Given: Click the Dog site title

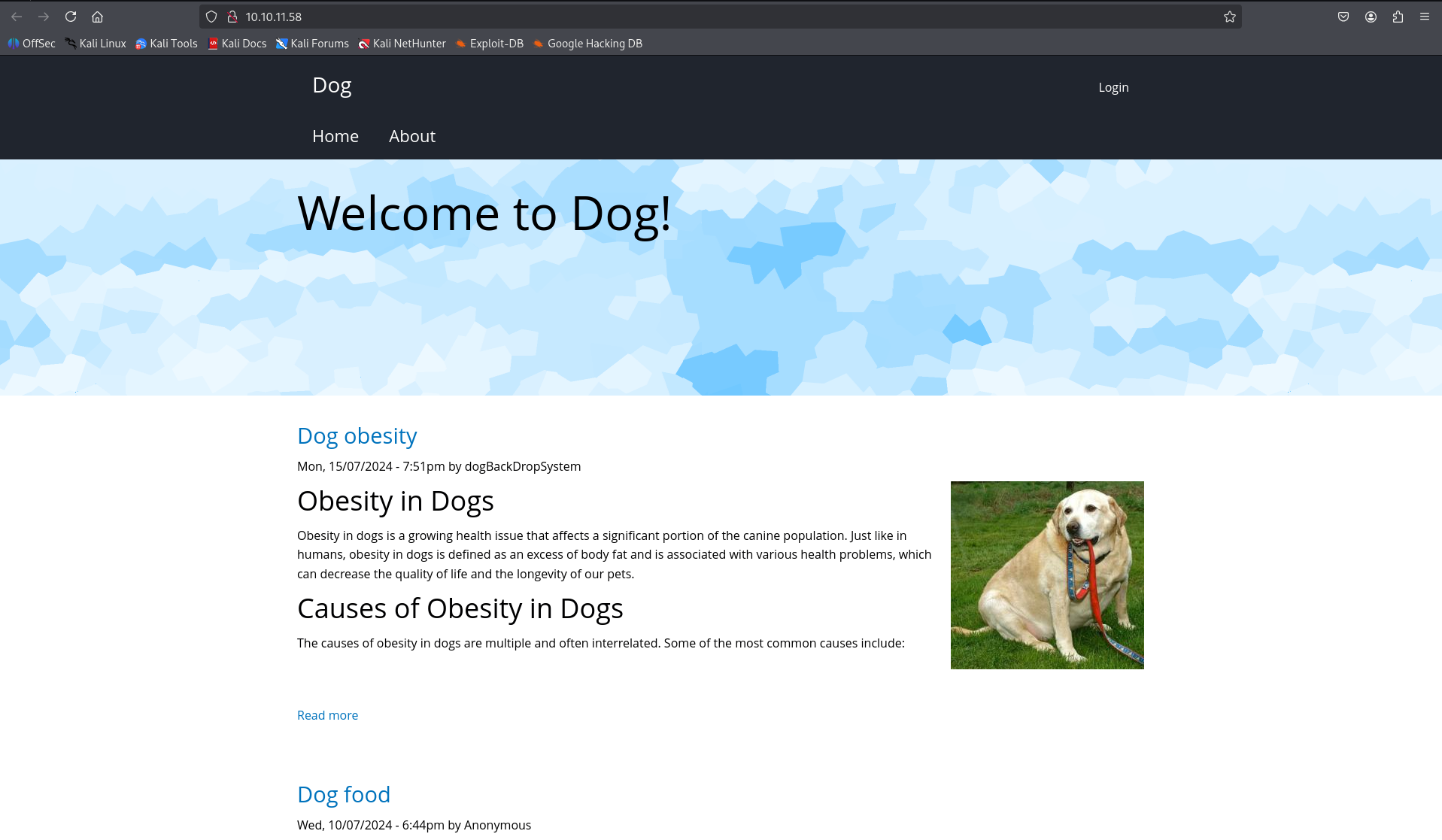Looking at the screenshot, I should pos(332,85).
